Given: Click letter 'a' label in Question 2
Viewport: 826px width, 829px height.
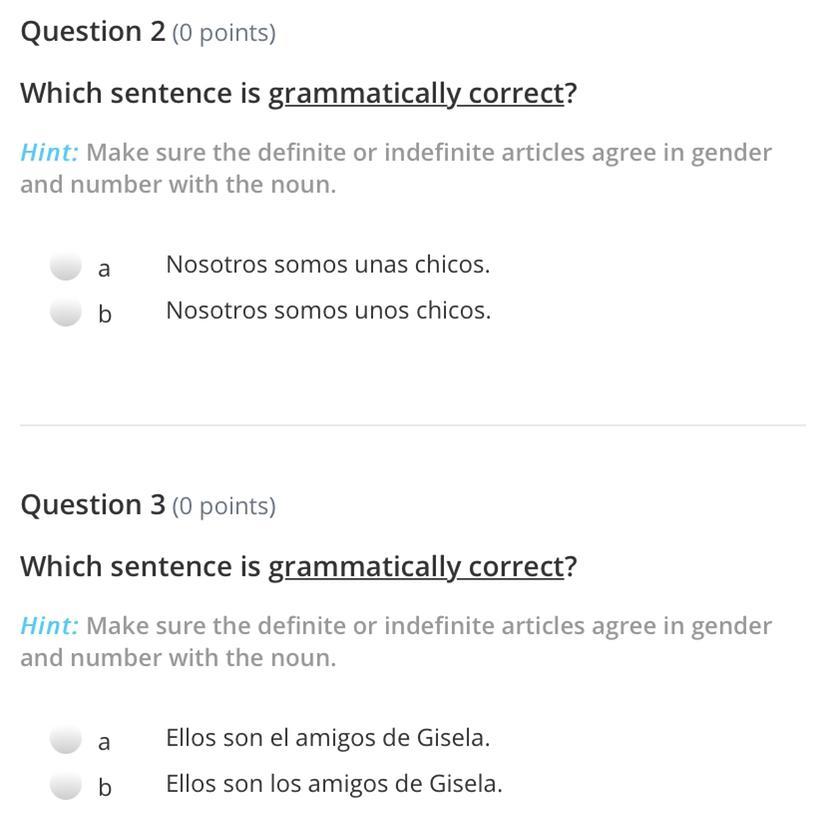Looking at the screenshot, I should (105, 268).
